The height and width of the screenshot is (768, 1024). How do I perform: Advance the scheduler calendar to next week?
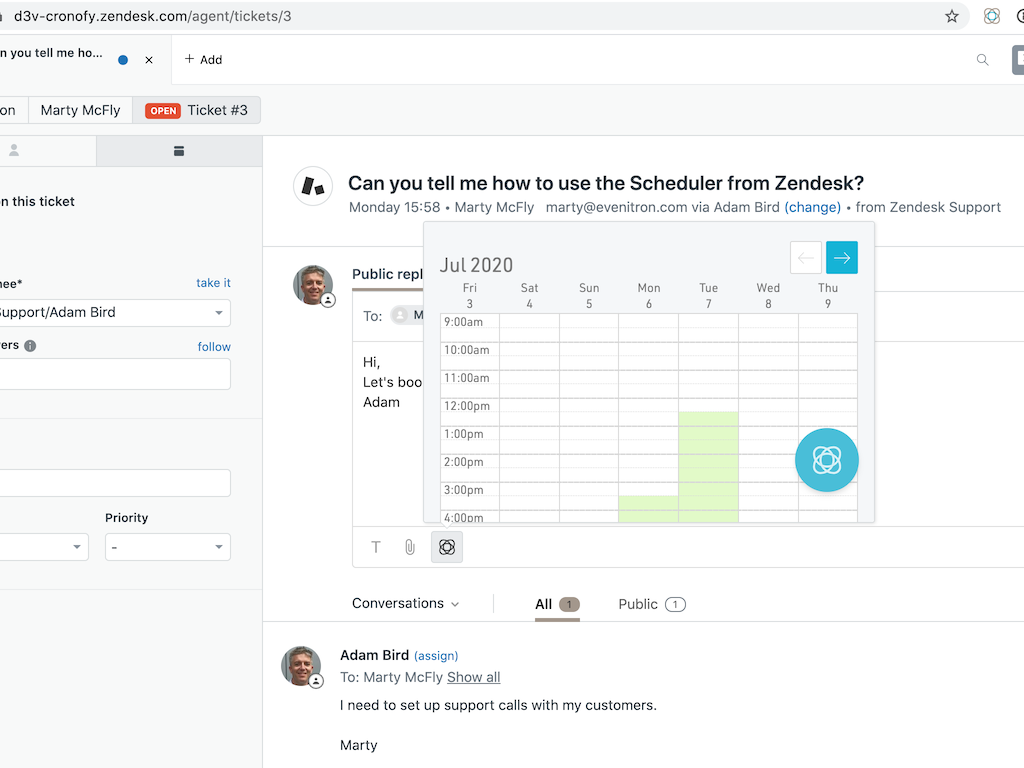pyautogui.click(x=841, y=257)
